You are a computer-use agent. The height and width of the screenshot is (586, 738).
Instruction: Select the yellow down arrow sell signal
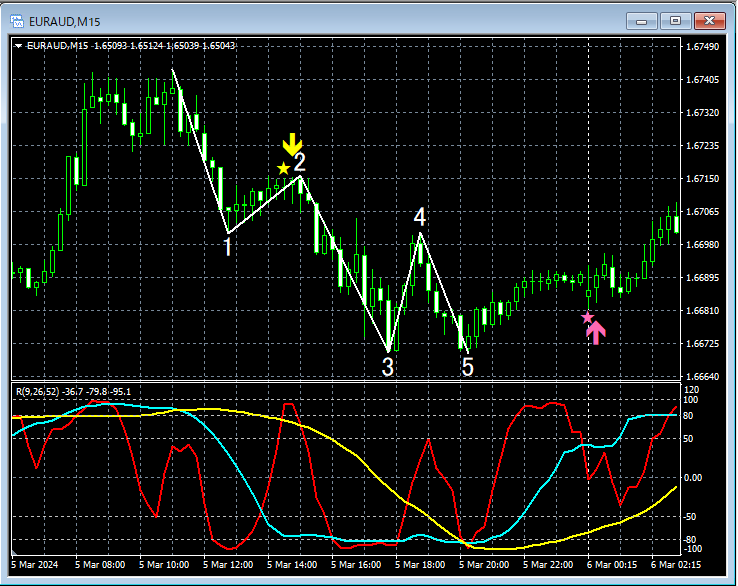292,144
